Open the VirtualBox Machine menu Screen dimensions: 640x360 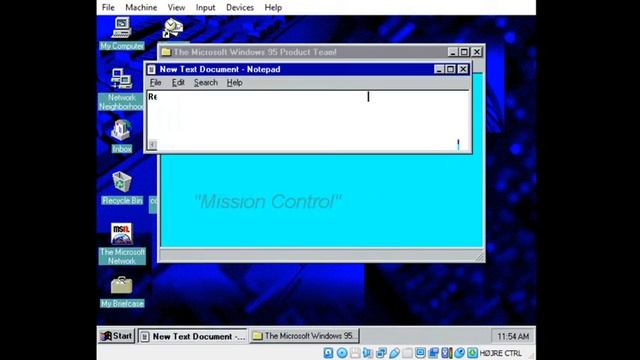point(141,7)
